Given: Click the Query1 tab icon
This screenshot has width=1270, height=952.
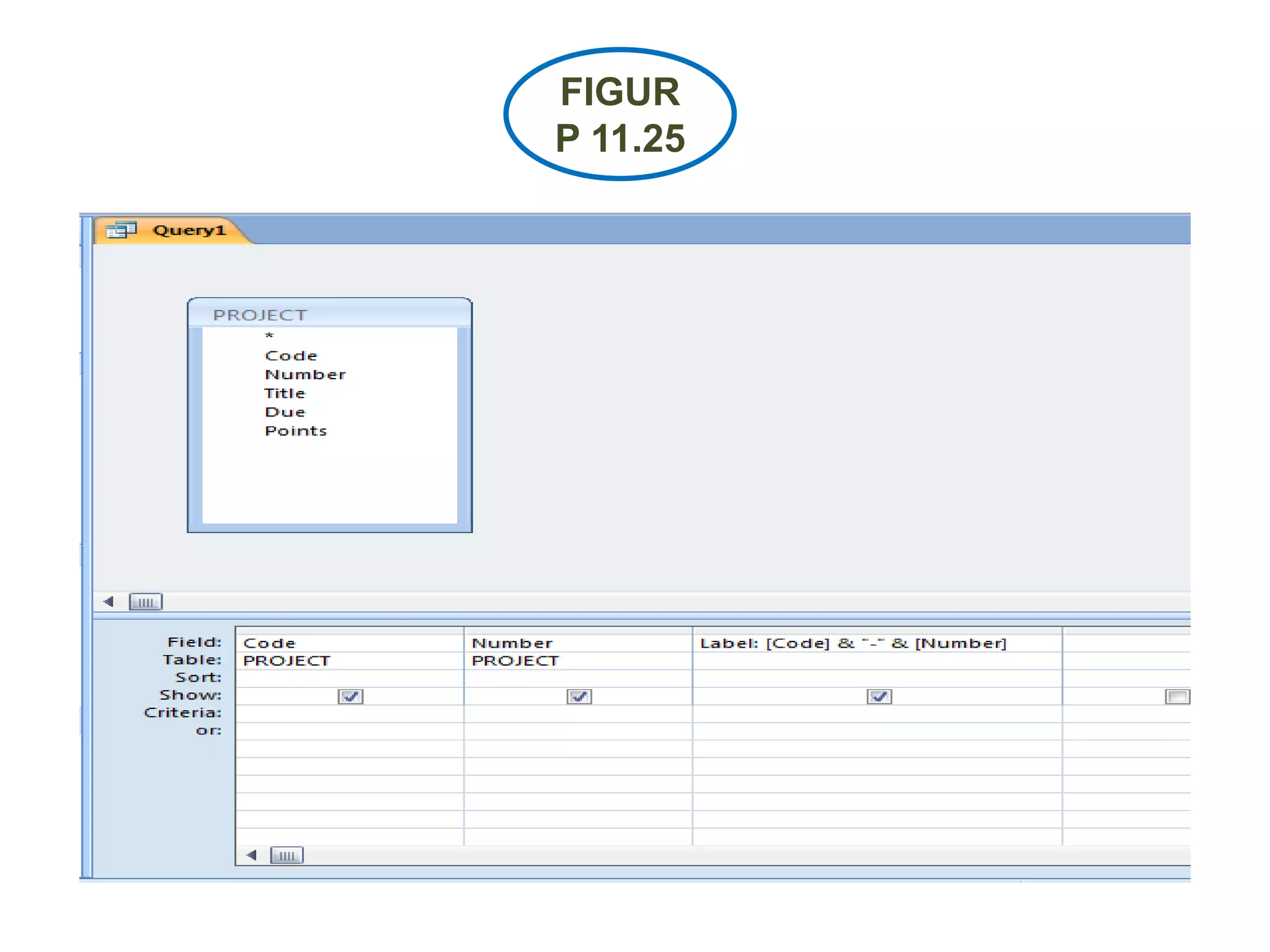Looking at the screenshot, I should [x=120, y=231].
